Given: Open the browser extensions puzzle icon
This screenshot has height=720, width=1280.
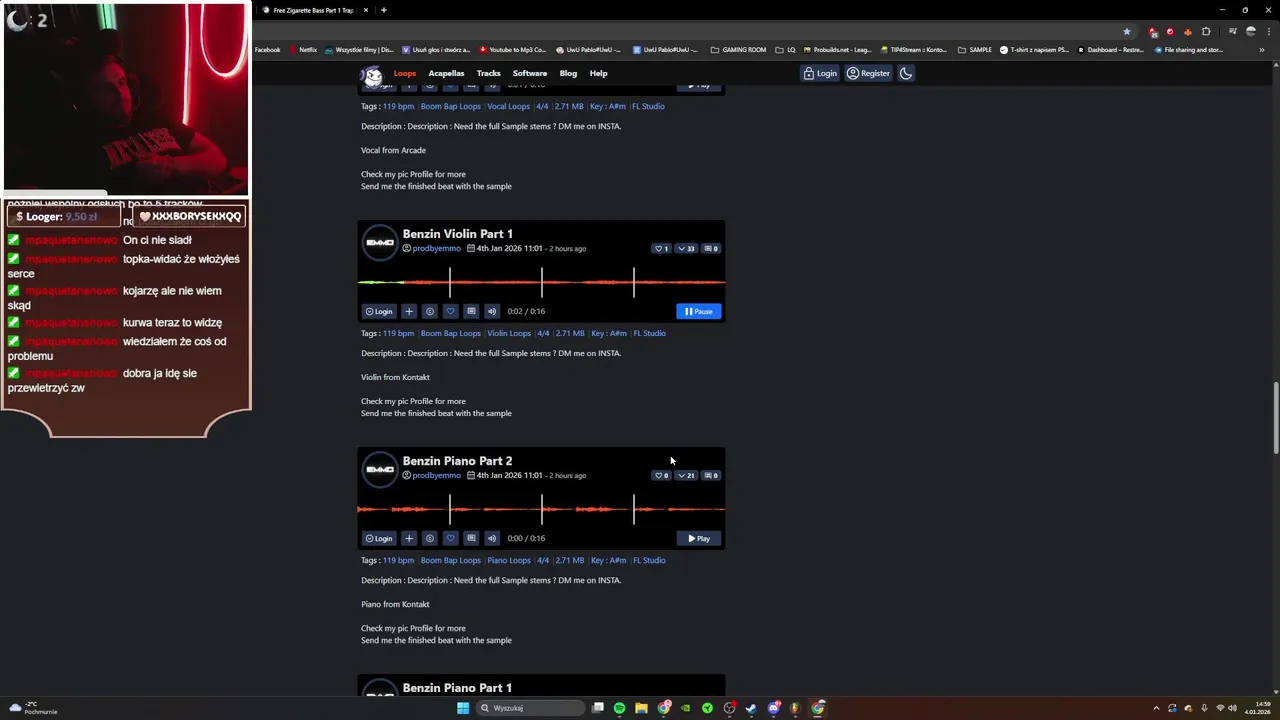Looking at the screenshot, I should pos(1206,31).
